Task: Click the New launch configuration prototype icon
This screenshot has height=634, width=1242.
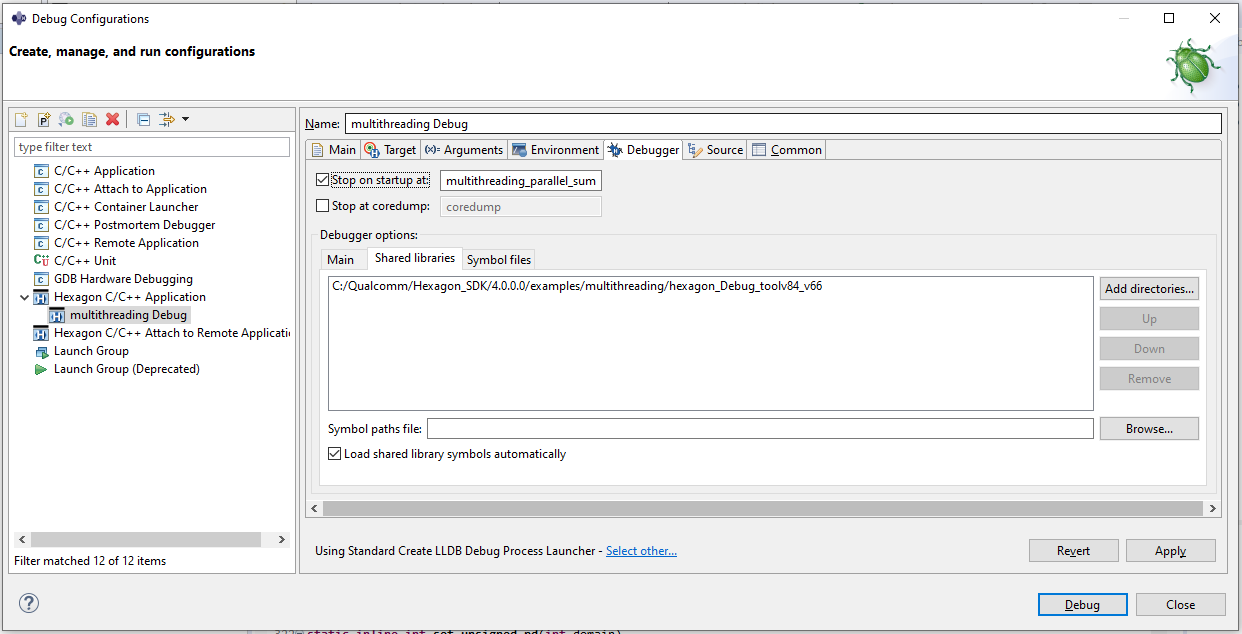Action: [44, 119]
